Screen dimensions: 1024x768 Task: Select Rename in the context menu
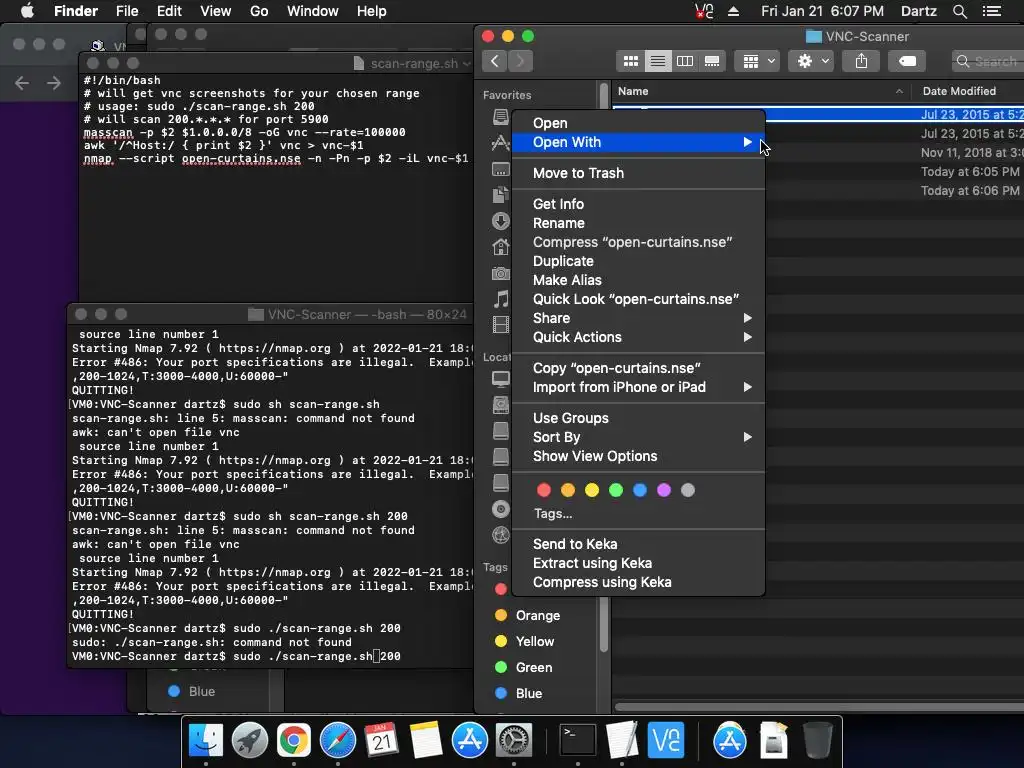pos(638,223)
